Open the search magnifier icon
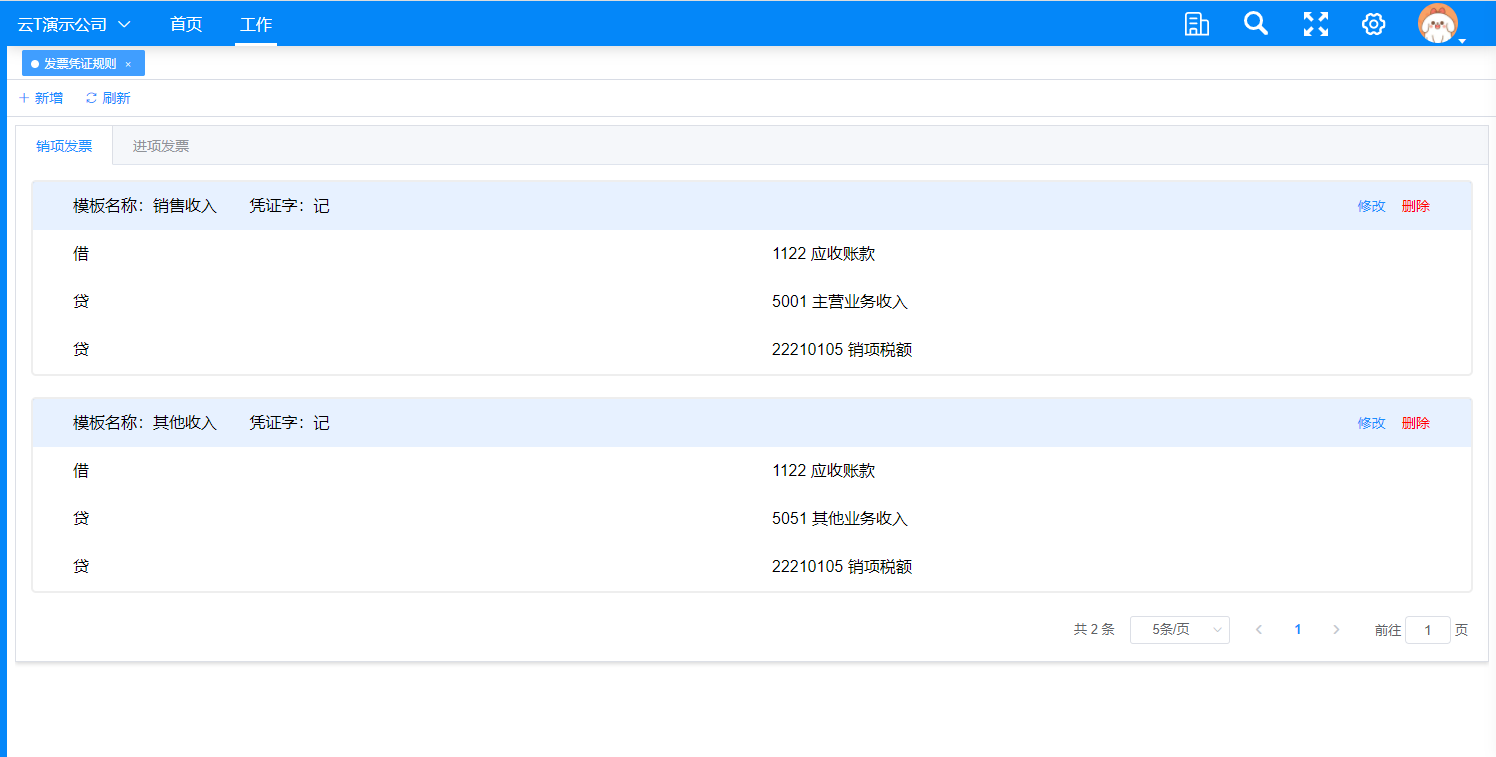This screenshot has height=757, width=1496. coord(1255,24)
